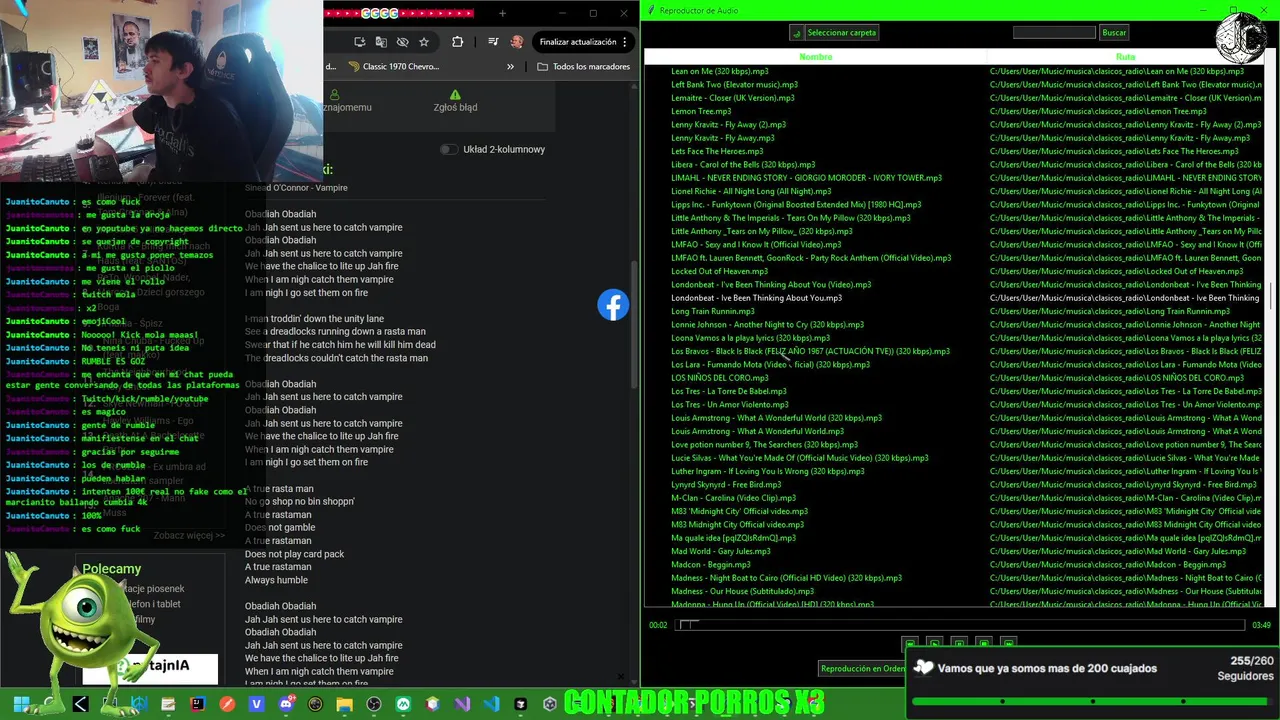Select Love potion number 9, The Searchers
The image size is (1280, 720).
(764, 444)
